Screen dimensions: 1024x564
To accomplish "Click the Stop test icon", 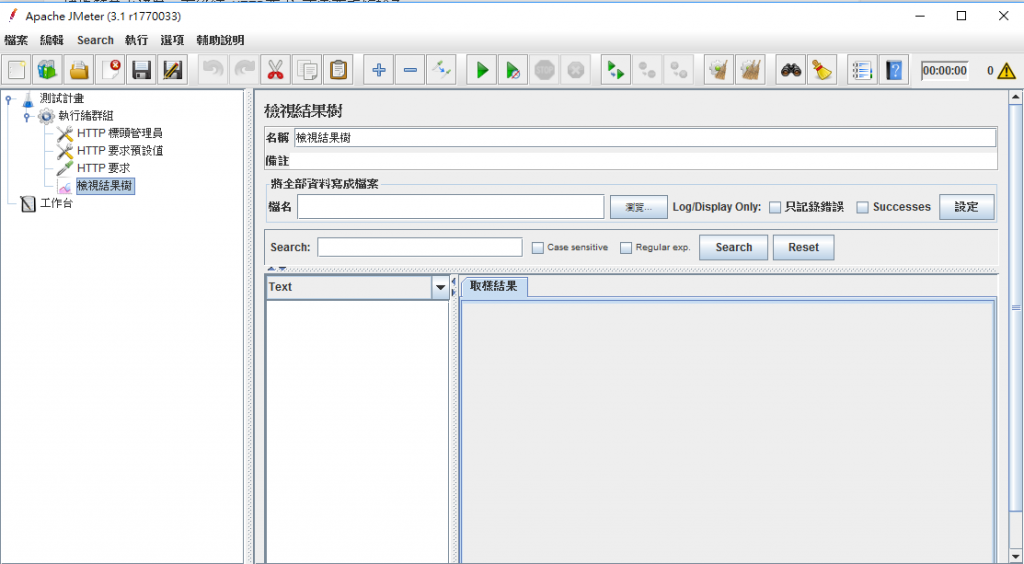I will (544, 70).
